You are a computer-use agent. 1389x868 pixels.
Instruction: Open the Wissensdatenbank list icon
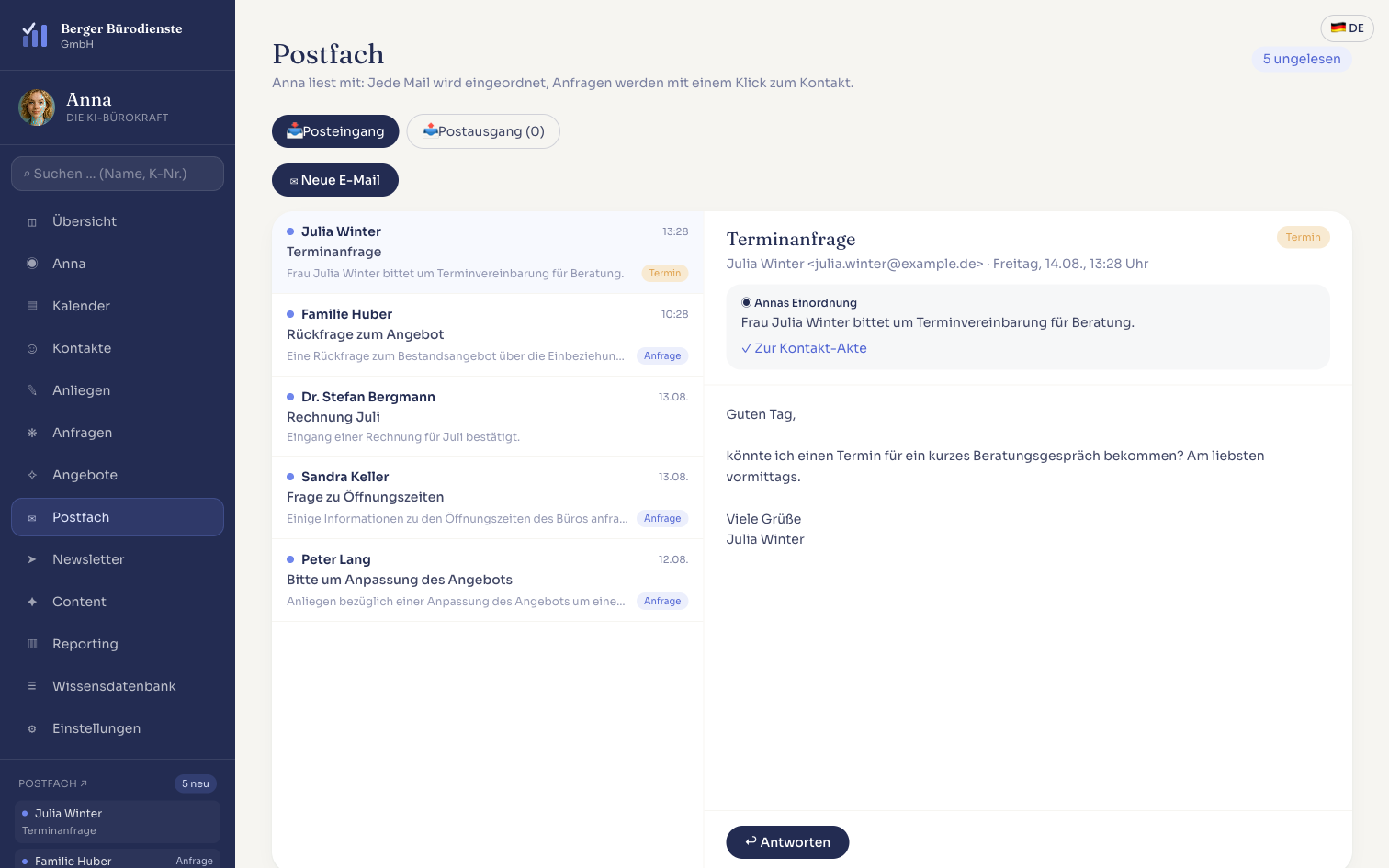coord(32,686)
